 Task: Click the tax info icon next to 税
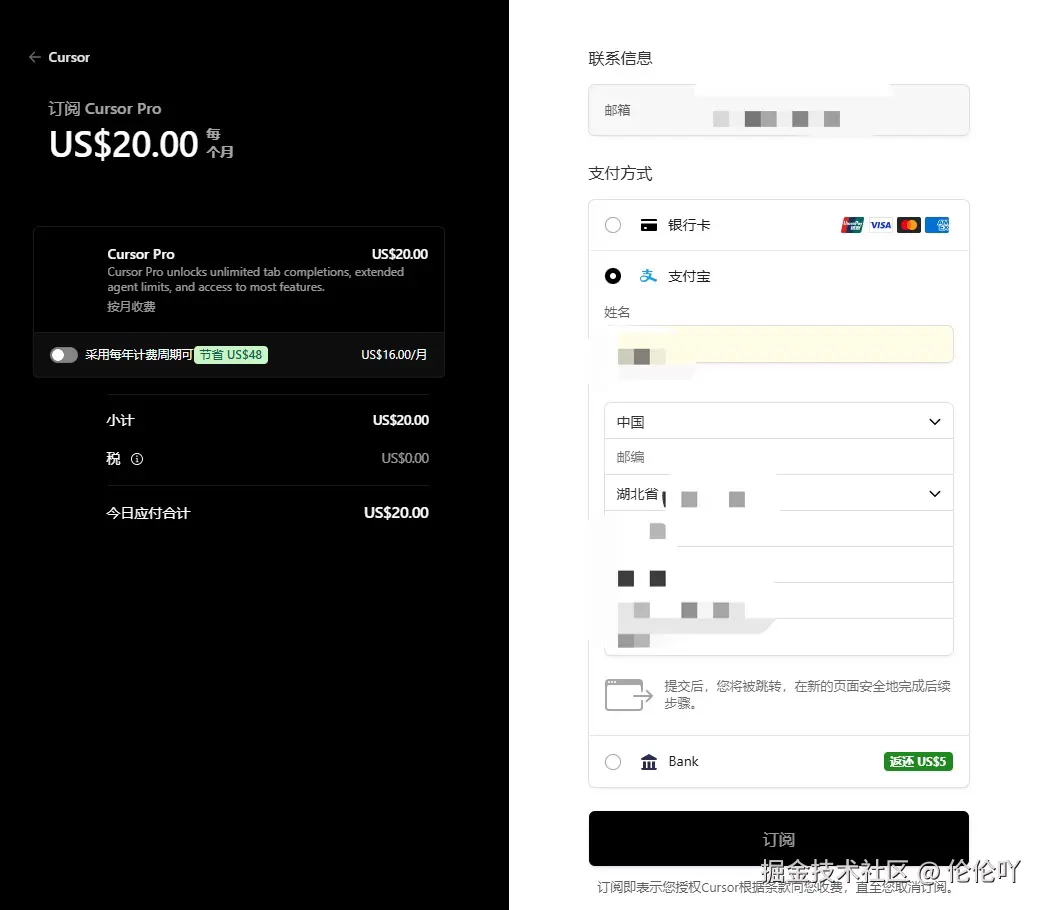click(x=137, y=459)
